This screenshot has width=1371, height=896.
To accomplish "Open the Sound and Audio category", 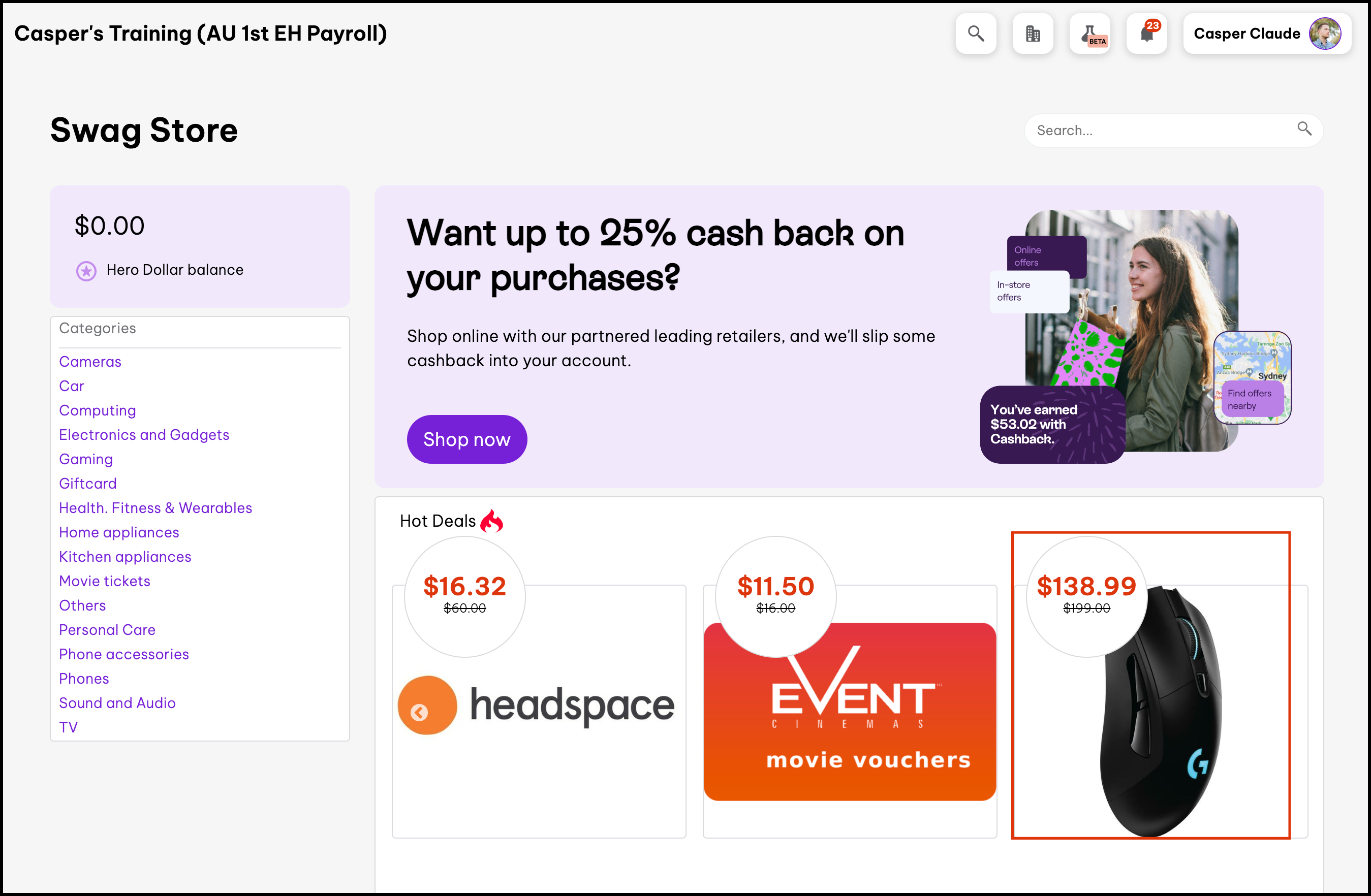I will [117, 703].
